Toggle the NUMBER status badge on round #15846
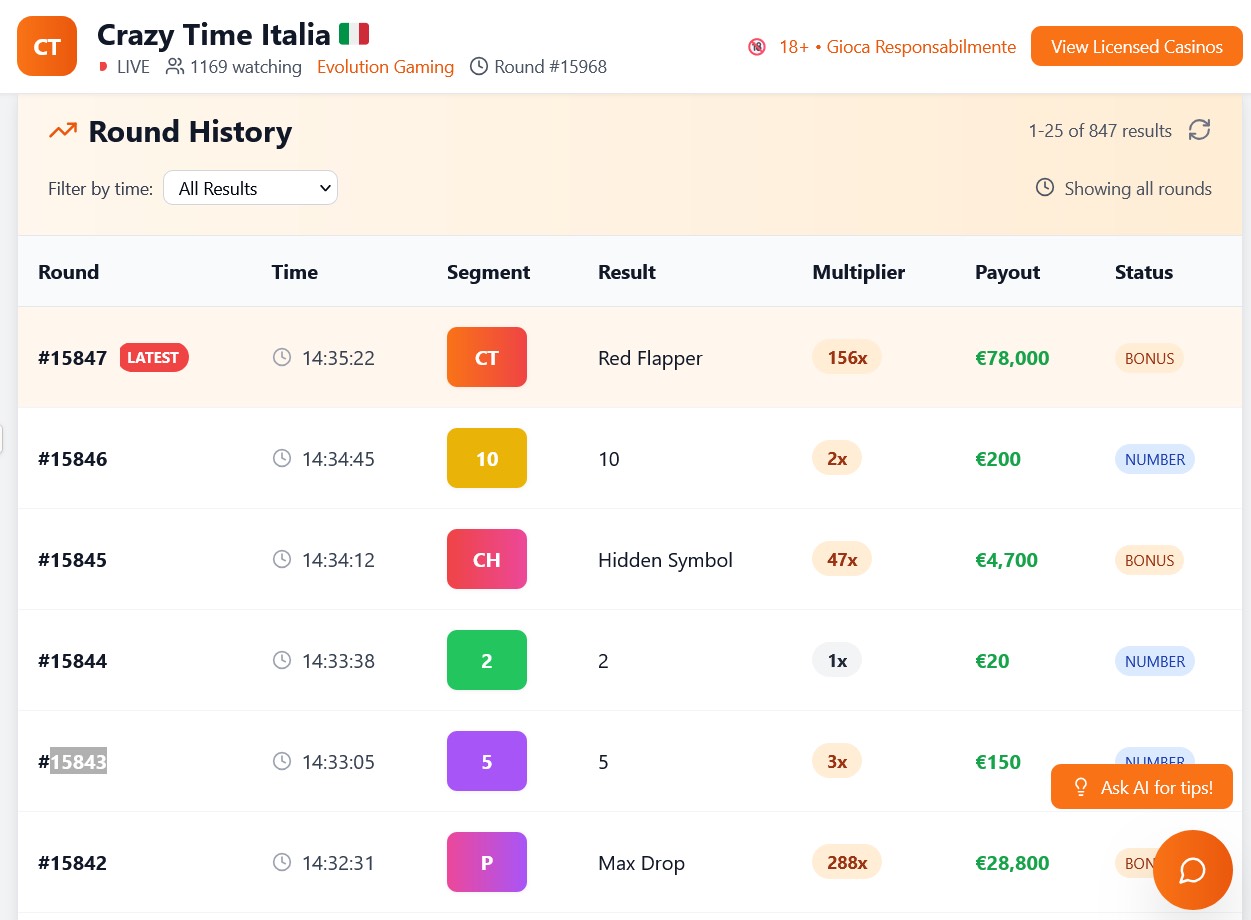This screenshot has height=920, width=1251. point(1155,459)
